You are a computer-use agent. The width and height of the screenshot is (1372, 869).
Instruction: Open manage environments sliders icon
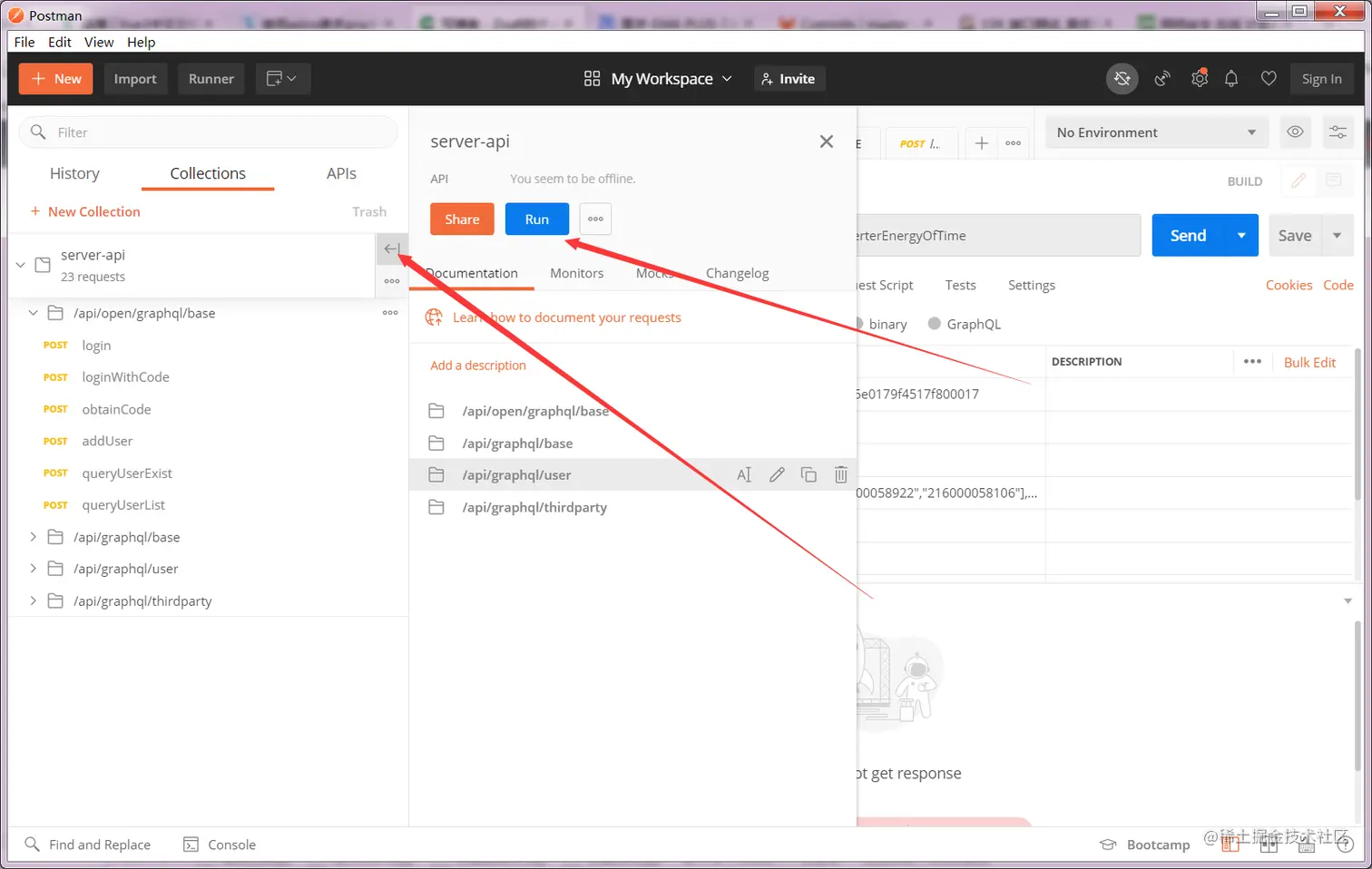coord(1338,132)
